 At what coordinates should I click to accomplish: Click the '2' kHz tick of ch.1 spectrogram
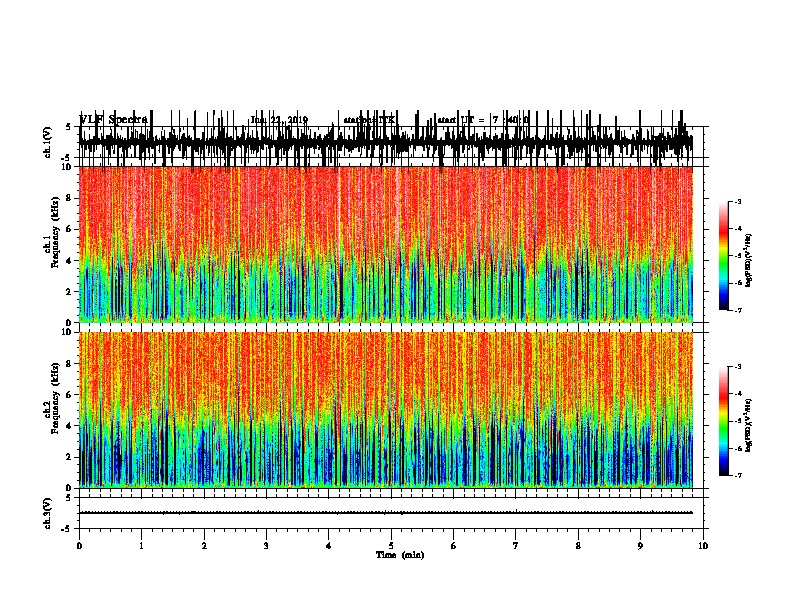(x=70, y=292)
